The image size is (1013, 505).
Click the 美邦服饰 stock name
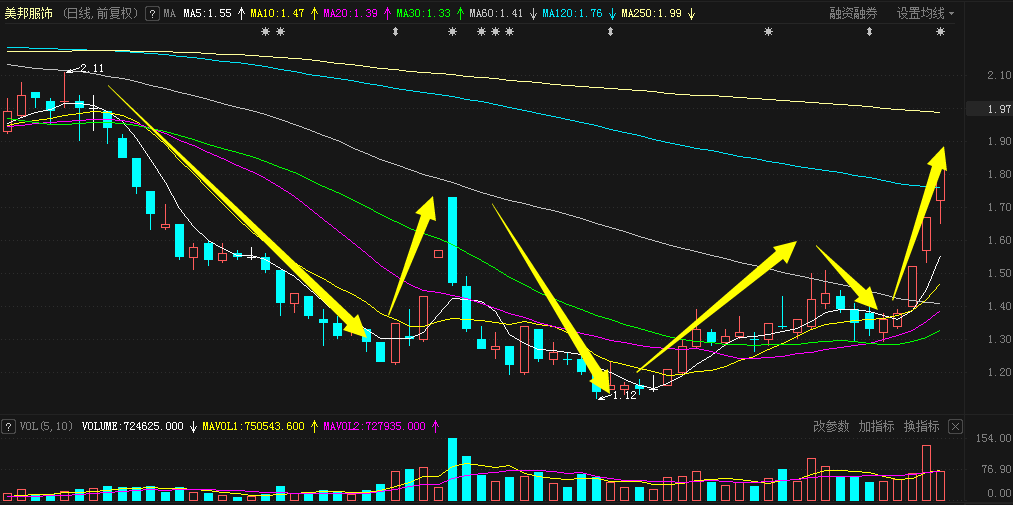[28, 14]
